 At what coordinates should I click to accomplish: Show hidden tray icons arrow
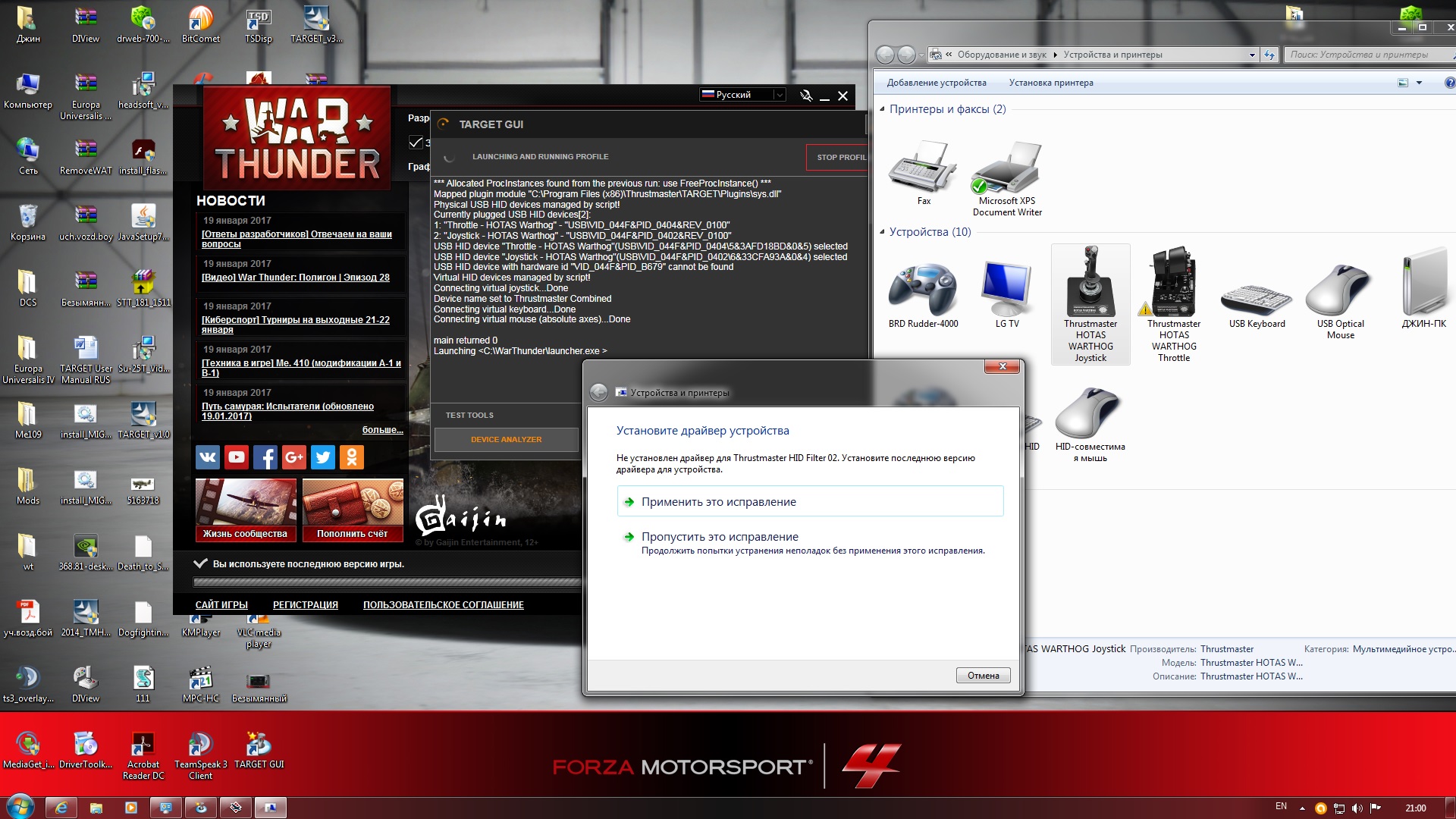[1302, 808]
